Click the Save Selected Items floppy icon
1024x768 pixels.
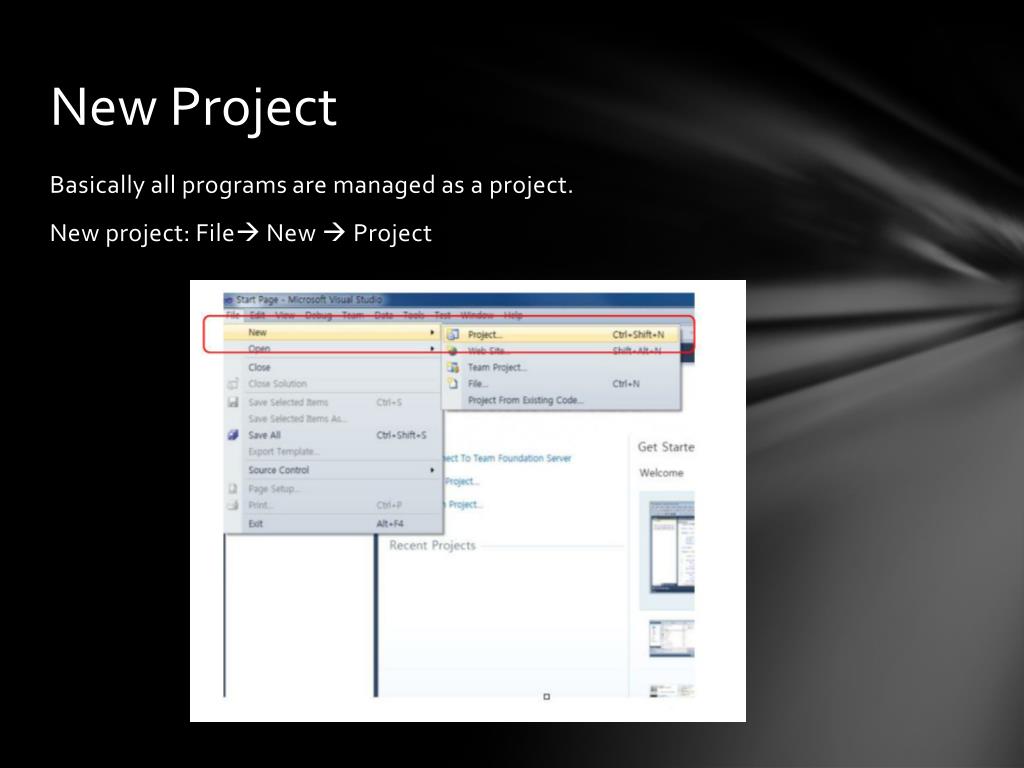click(232, 402)
